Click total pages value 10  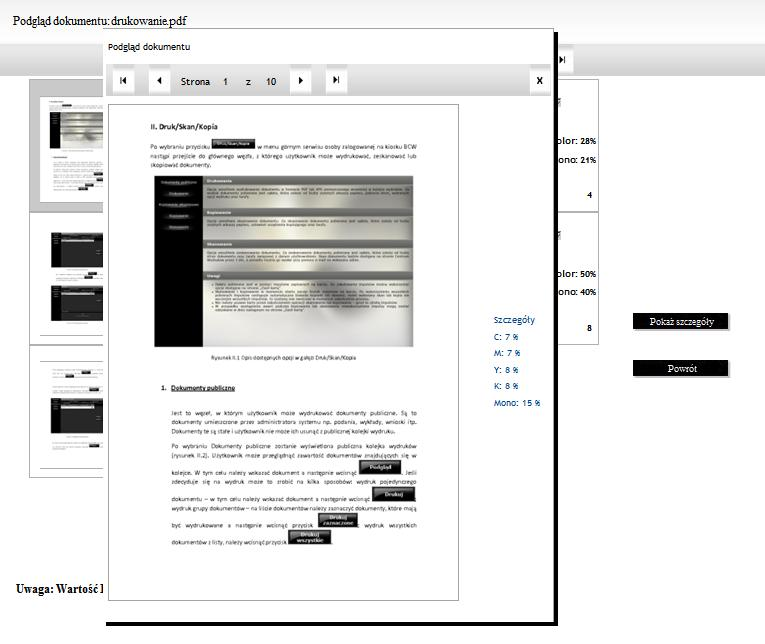pos(271,81)
